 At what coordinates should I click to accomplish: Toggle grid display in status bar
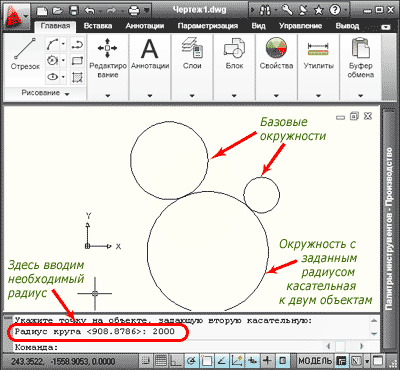pyautogui.click(x=161, y=361)
